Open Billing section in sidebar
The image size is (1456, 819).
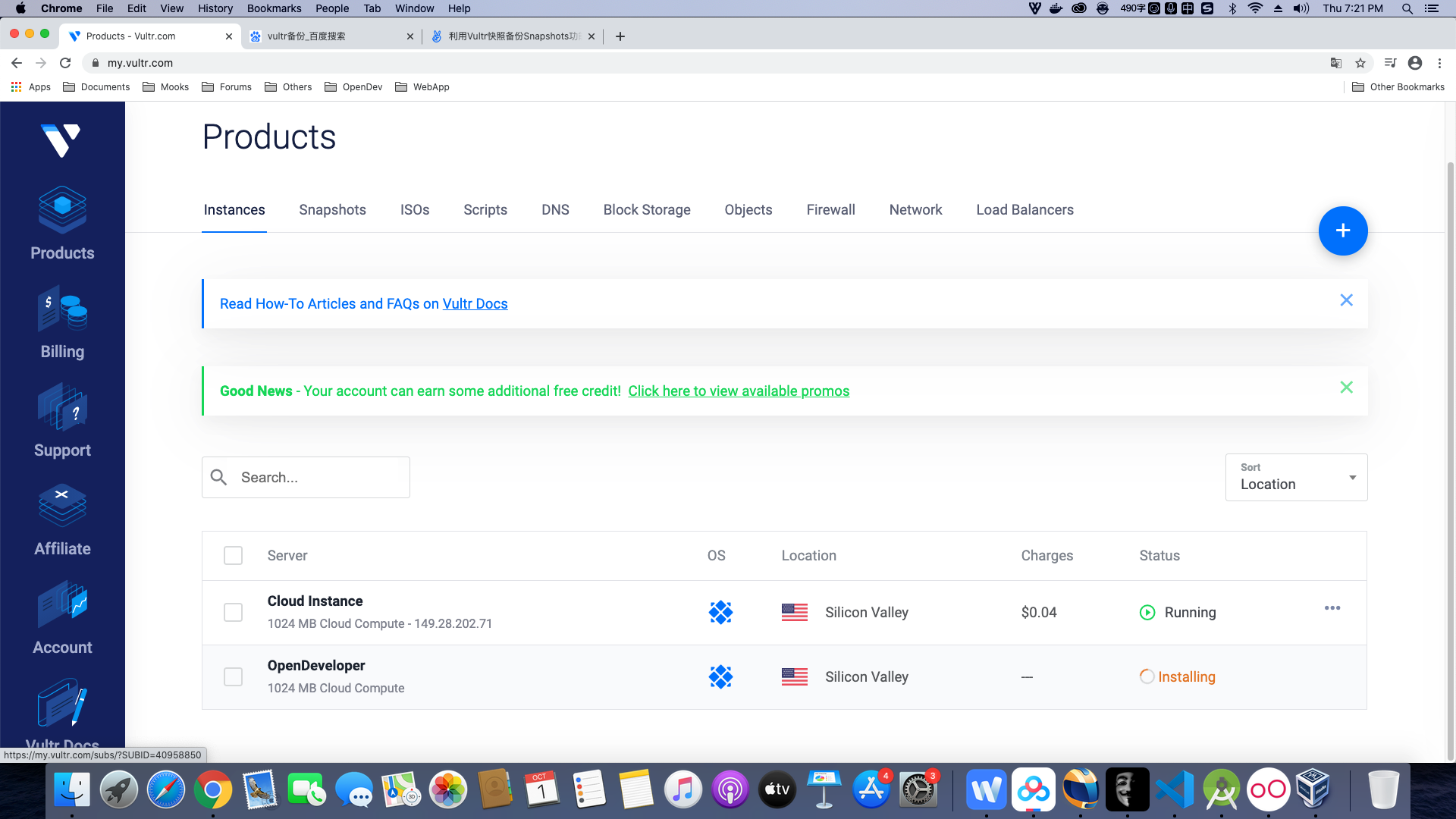click(62, 322)
